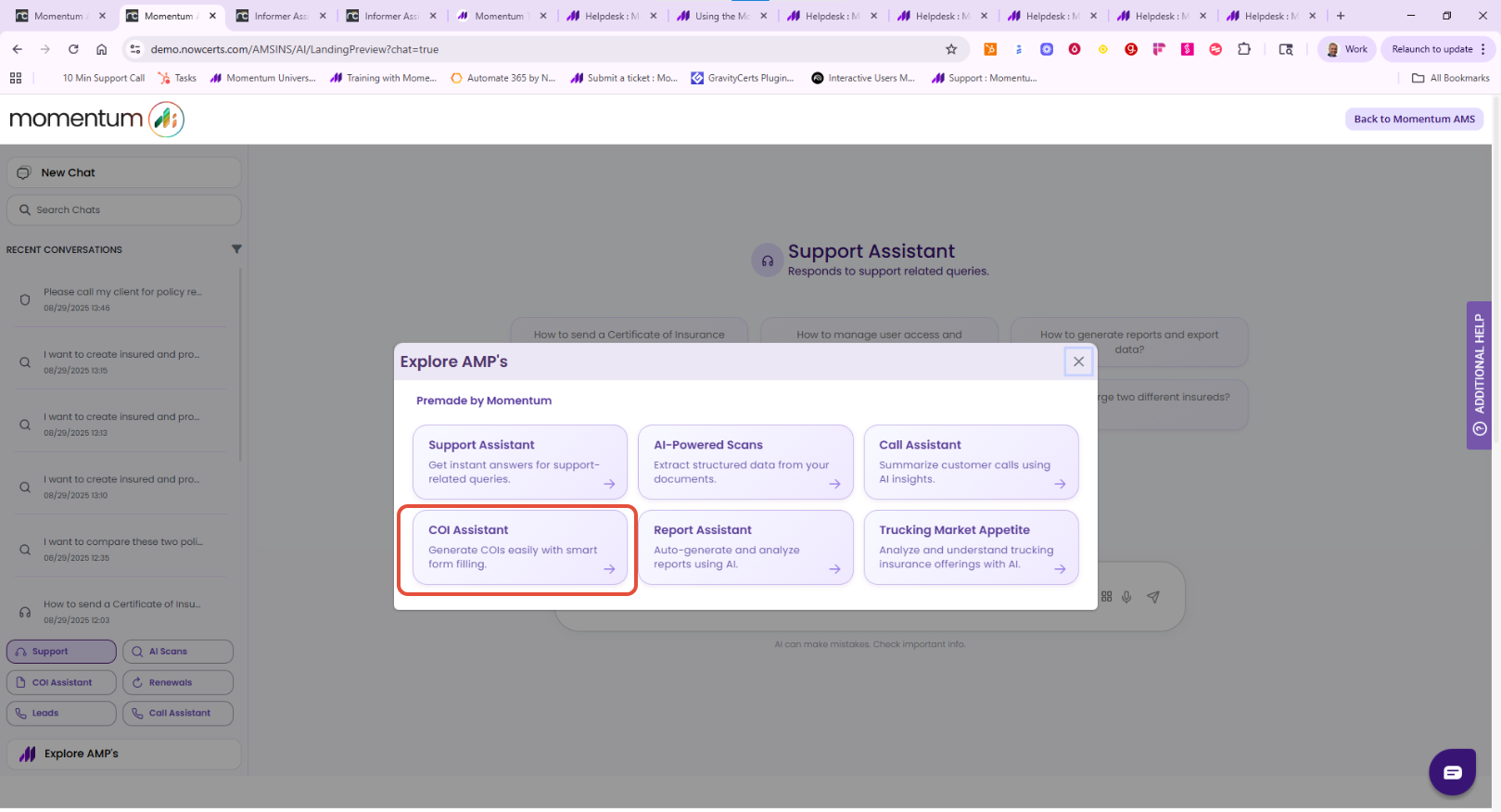Open the 08/29/2025 13:15 conversation

pyautogui.click(x=121, y=362)
